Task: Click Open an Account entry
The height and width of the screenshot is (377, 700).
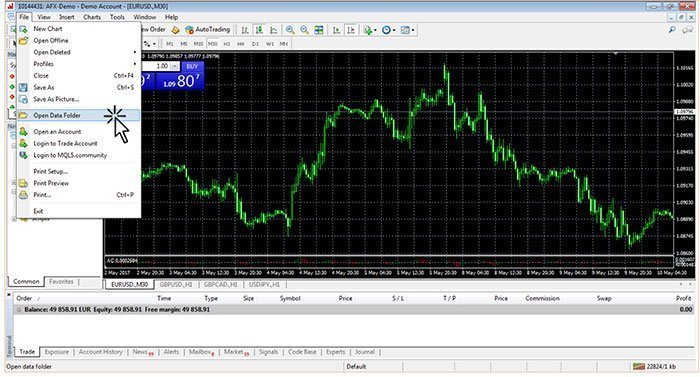Action: (79, 132)
